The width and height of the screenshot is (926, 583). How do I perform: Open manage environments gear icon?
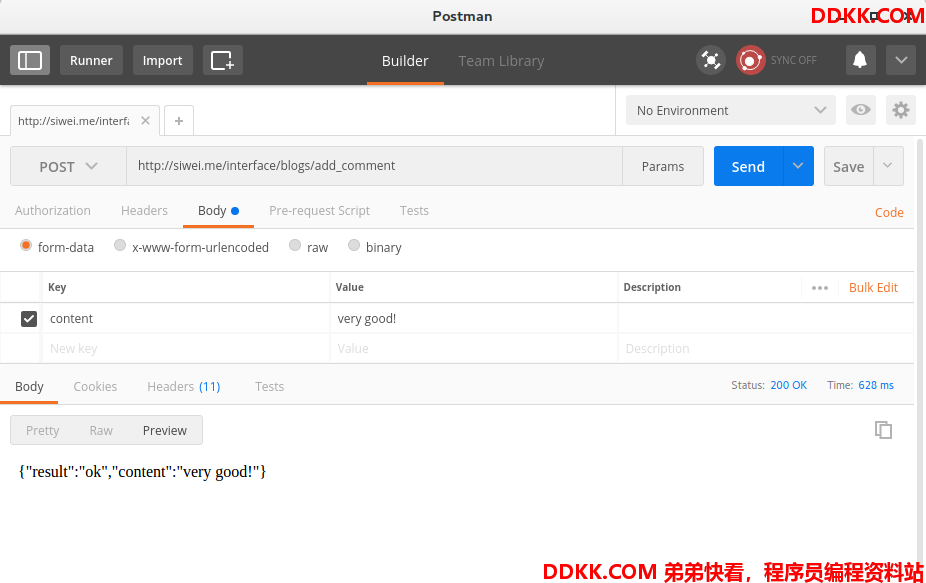point(901,110)
